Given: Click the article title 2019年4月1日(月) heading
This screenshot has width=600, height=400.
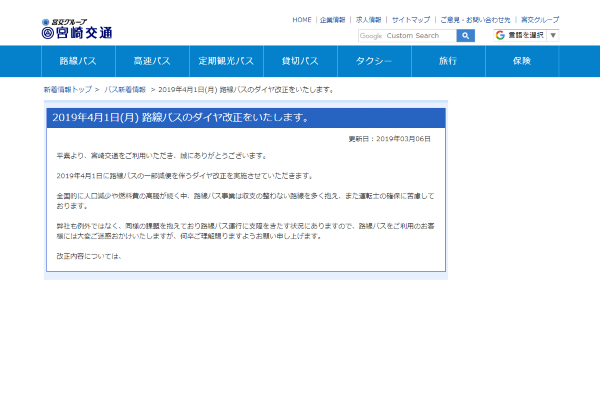Looking at the screenshot, I should click(x=181, y=118).
